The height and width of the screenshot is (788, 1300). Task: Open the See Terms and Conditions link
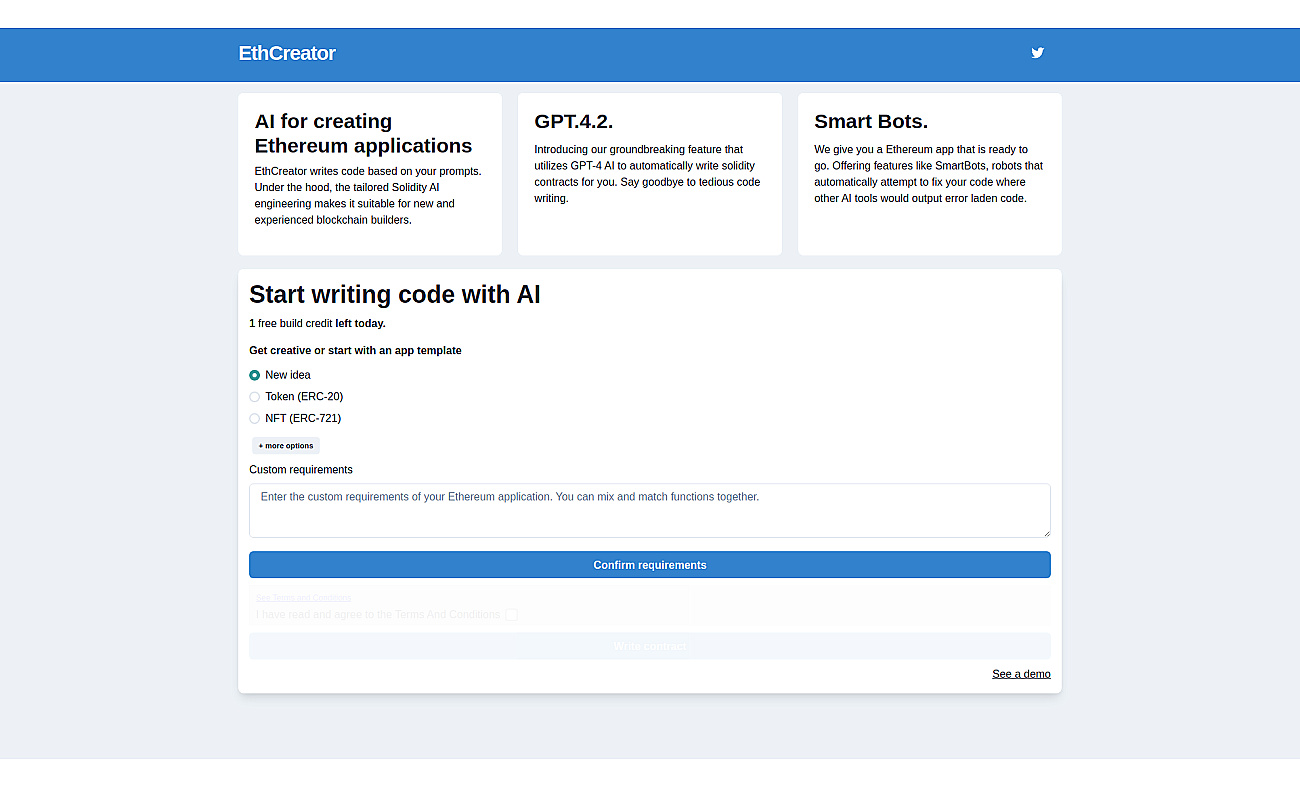click(x=304, y=598)
